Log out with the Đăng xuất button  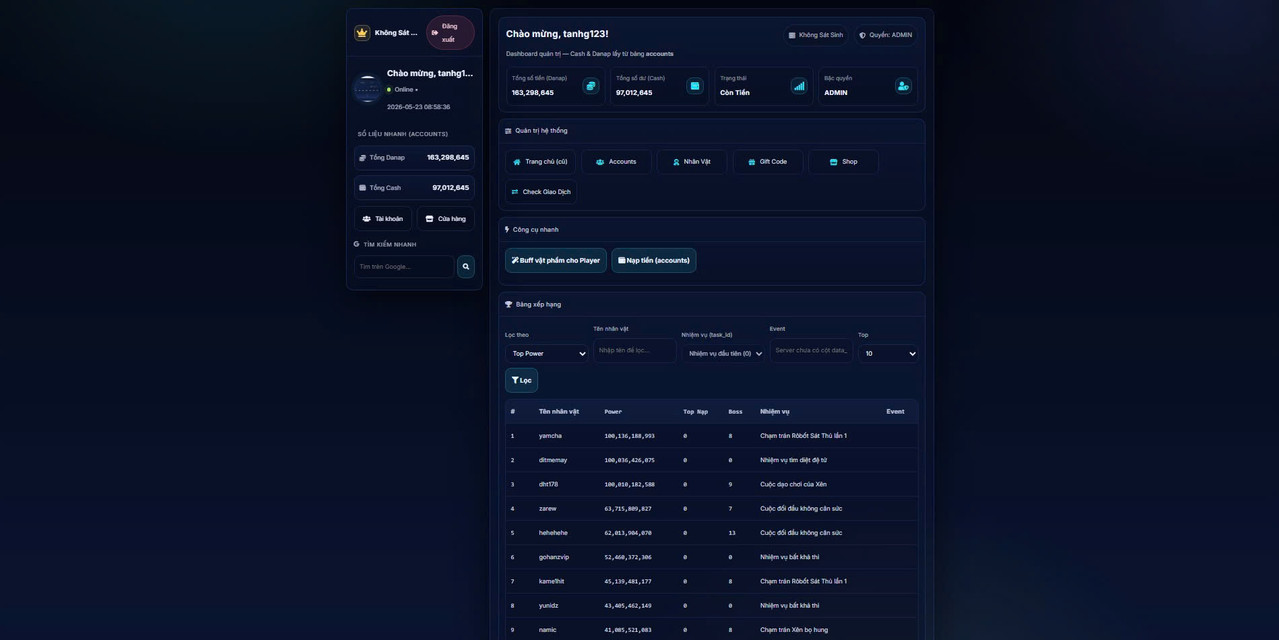tap(450, 33)
